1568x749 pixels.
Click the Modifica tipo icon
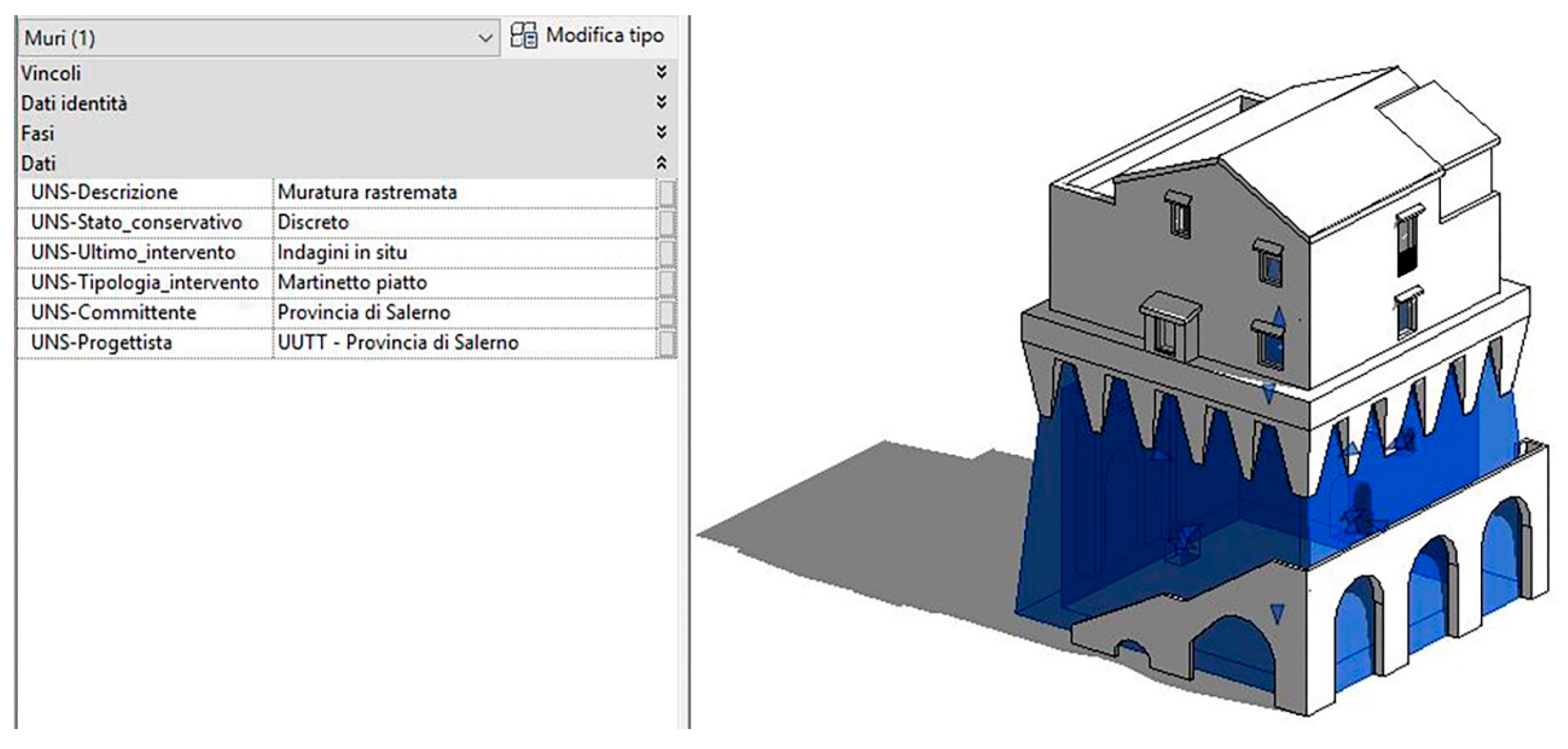(x=524, y=35)
